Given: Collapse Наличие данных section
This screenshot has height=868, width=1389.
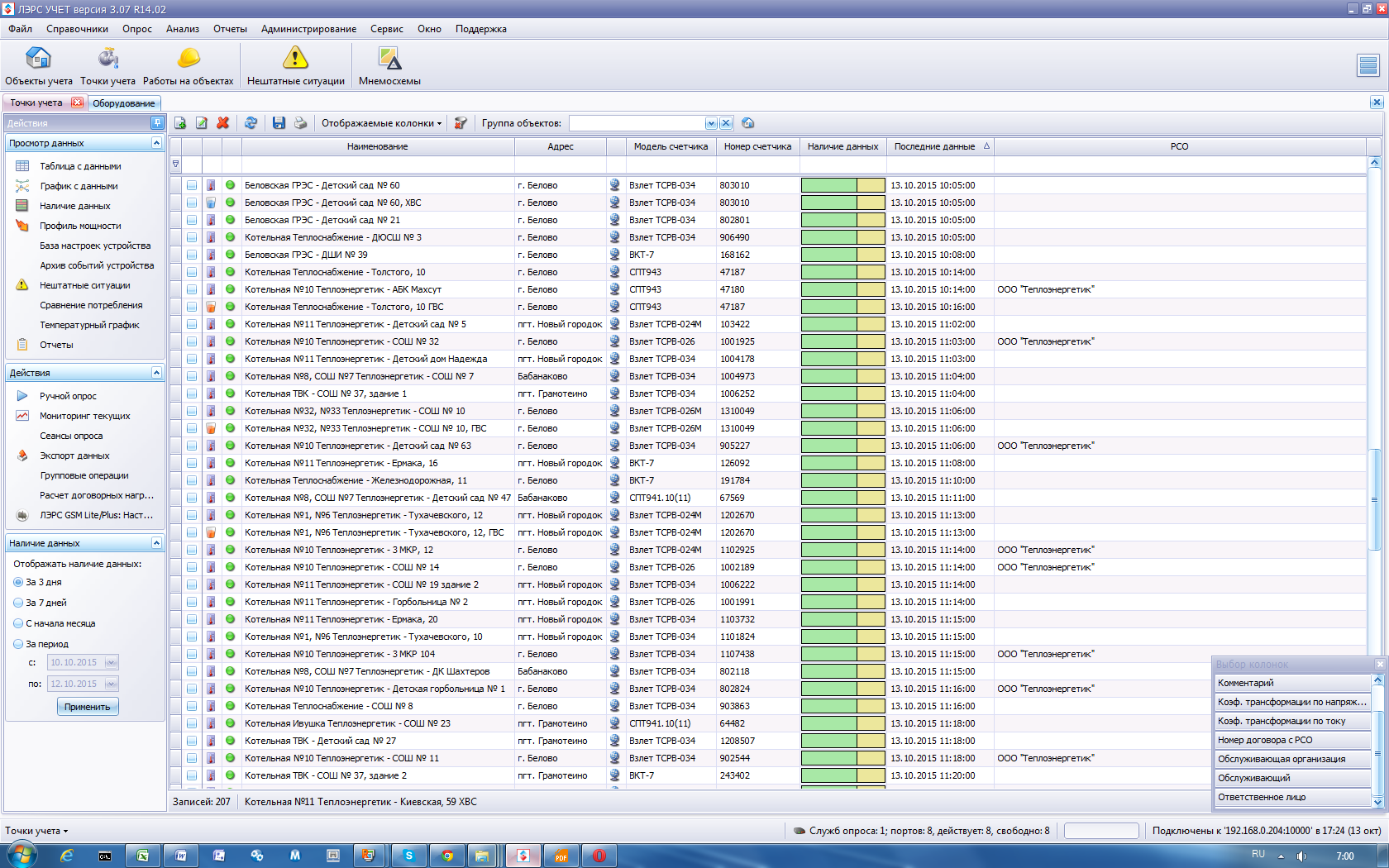Looking at the screenshot, I should point(156,543).
